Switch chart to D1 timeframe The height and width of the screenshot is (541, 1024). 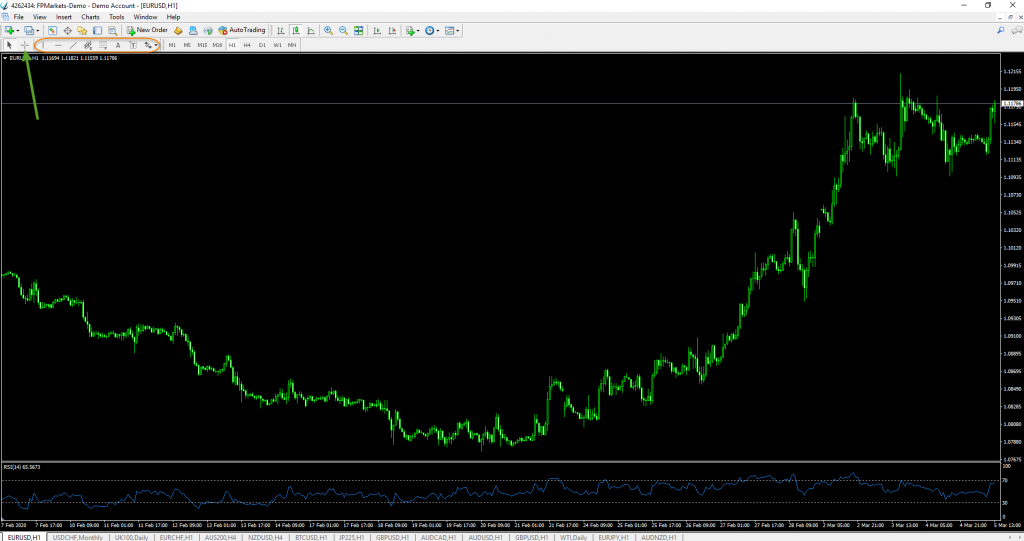[x=262, y=45]
